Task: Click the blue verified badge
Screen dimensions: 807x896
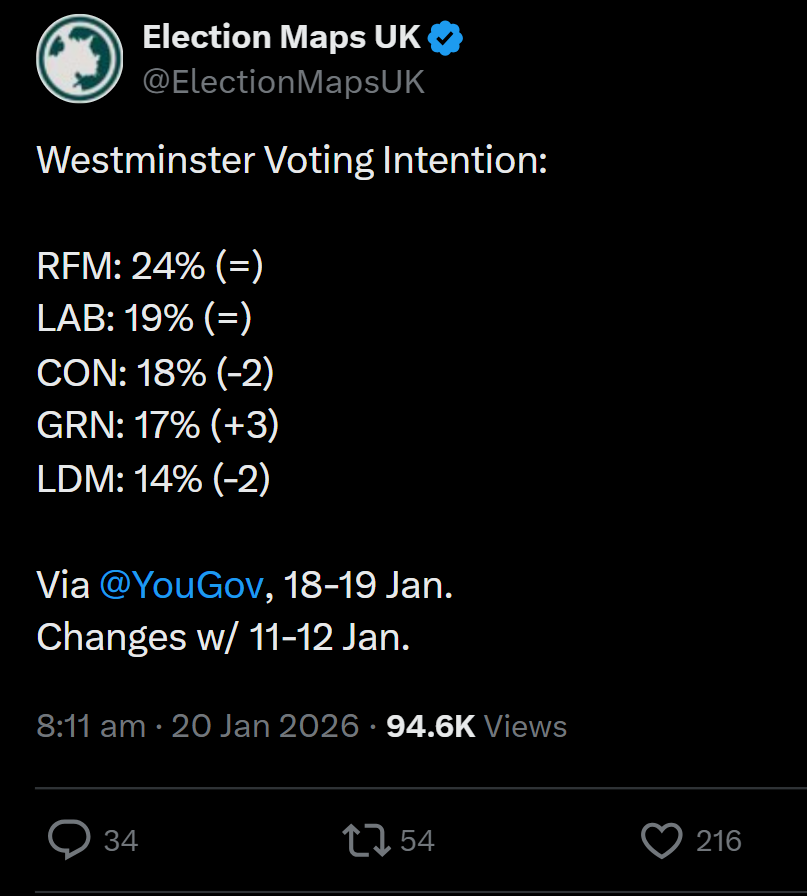Action: (x=446, y=39)
